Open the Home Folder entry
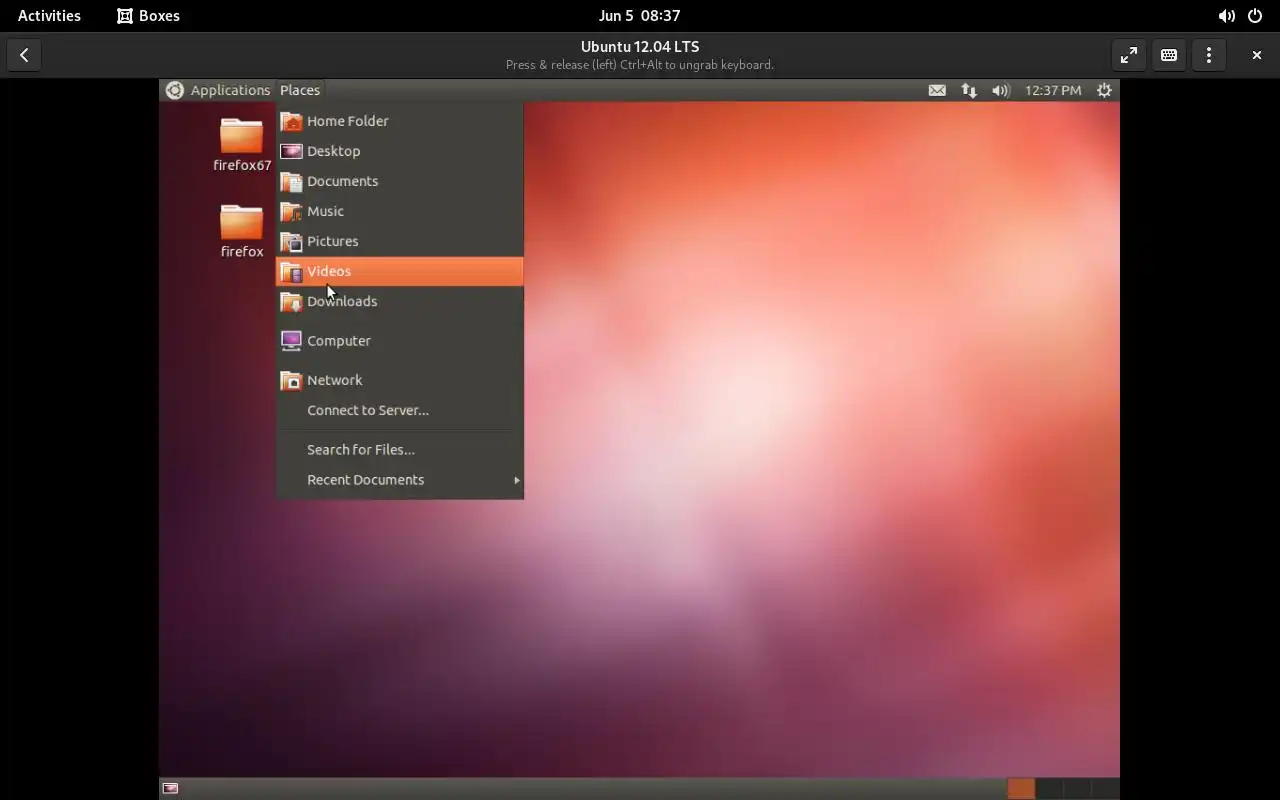Image resolution: width=1280 pixels, height=800 pixels. [x=399, y=121]
